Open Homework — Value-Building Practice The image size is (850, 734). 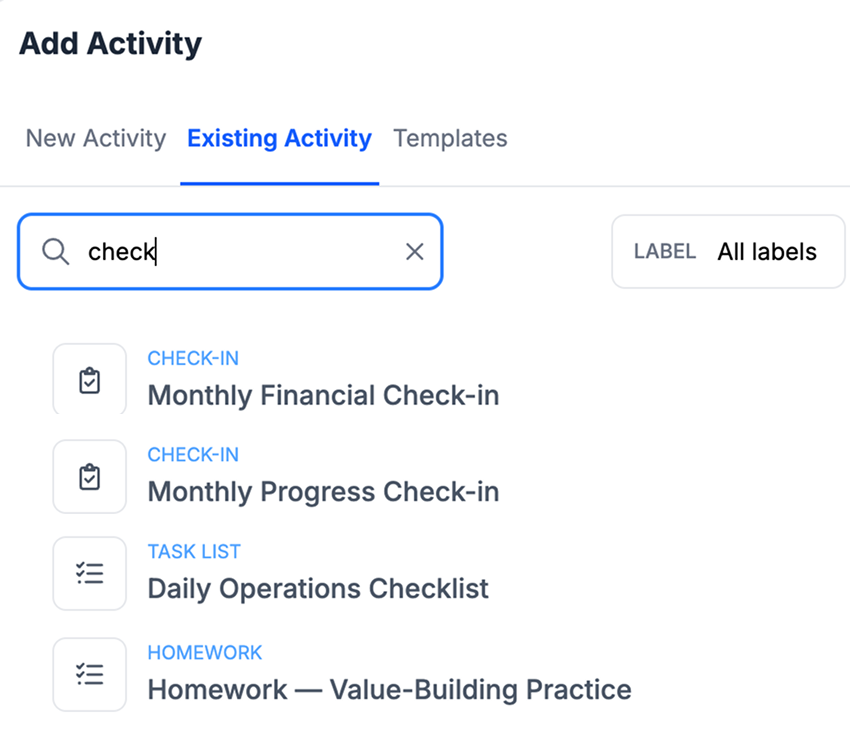(389, 689)
